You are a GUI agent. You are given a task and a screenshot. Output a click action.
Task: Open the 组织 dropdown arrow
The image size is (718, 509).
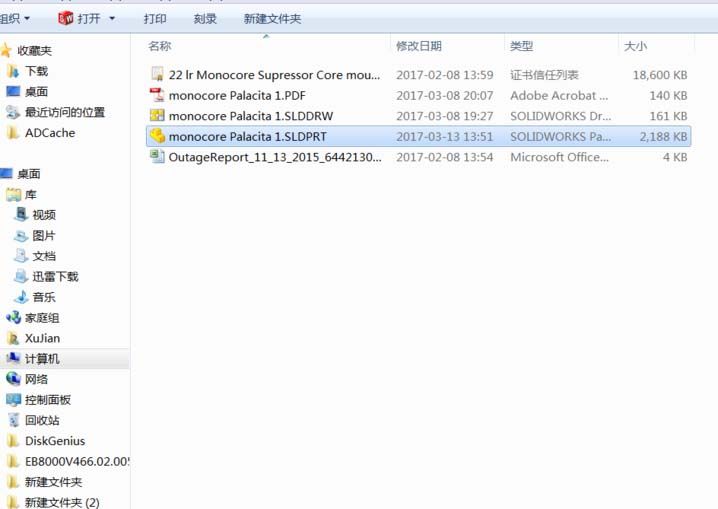coord(27,19)
